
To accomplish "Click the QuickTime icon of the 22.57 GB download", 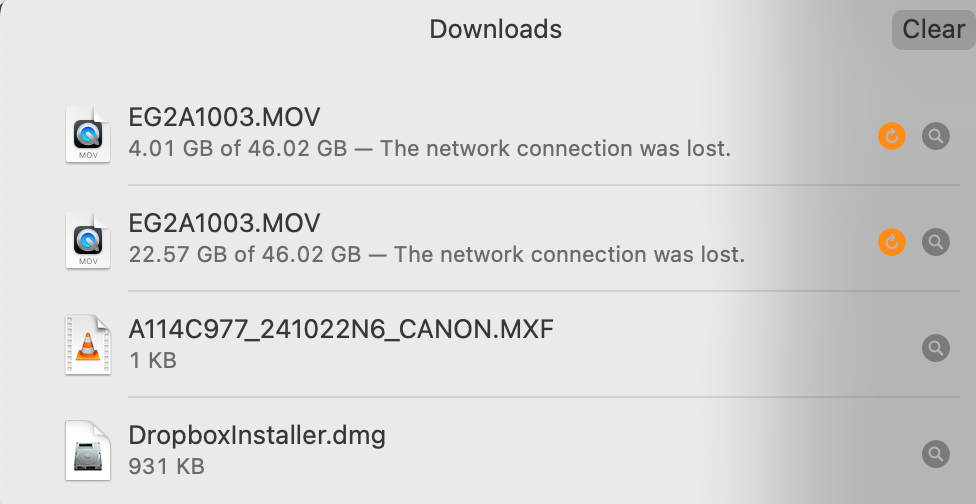I will coord(87,240).
